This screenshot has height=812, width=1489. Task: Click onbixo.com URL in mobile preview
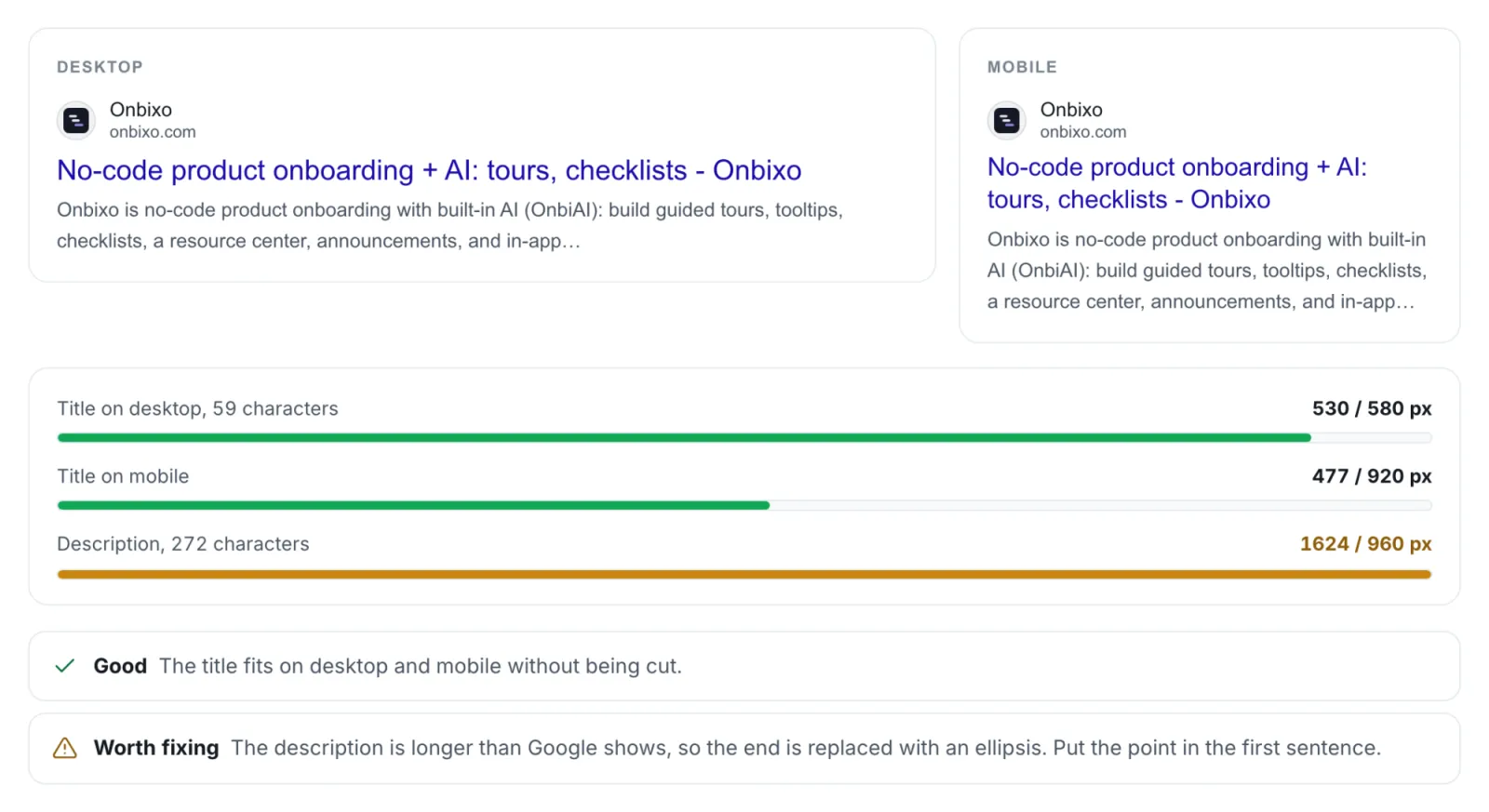click(1083, 132)
